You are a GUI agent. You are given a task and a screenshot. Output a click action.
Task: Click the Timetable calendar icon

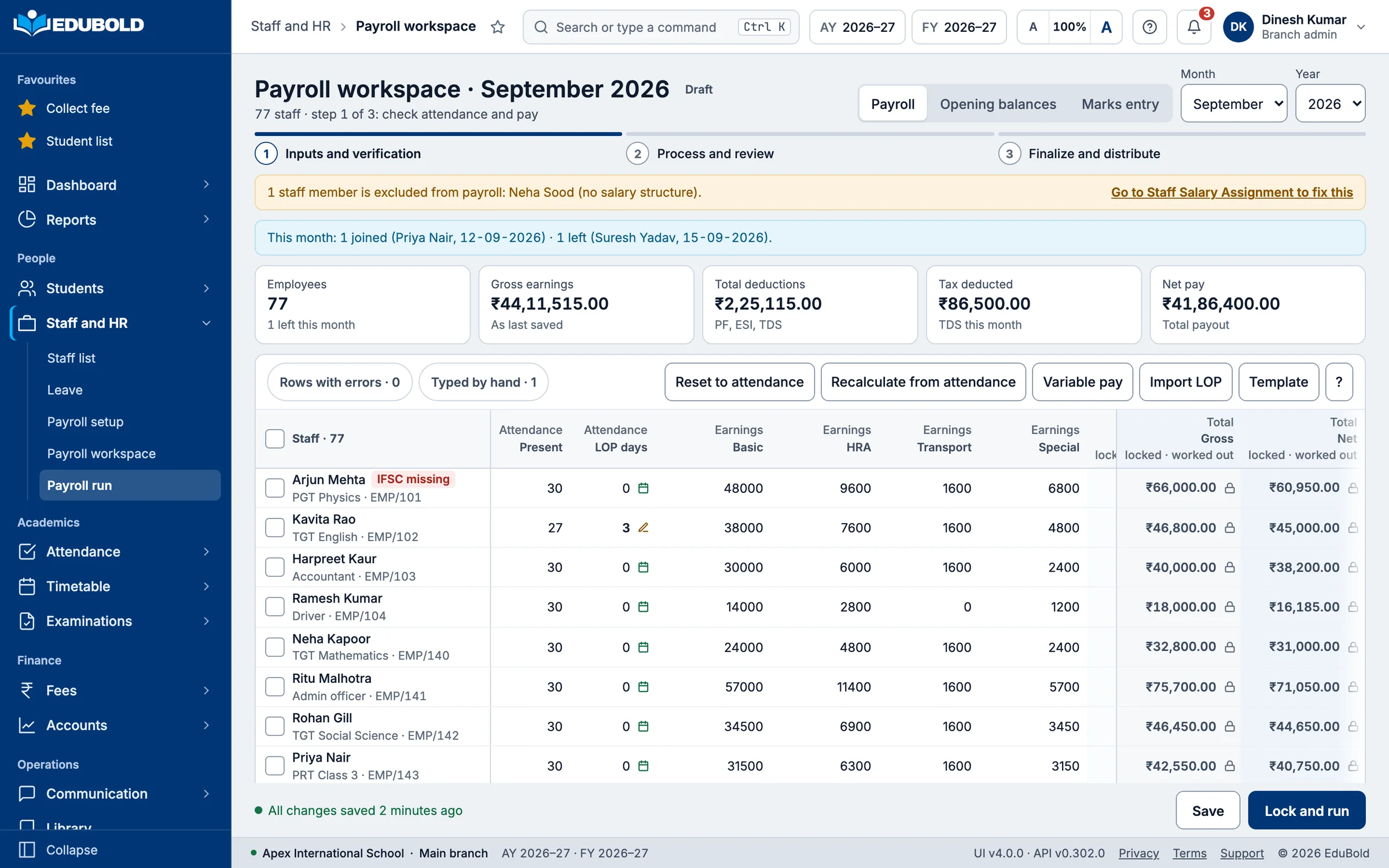27,586
